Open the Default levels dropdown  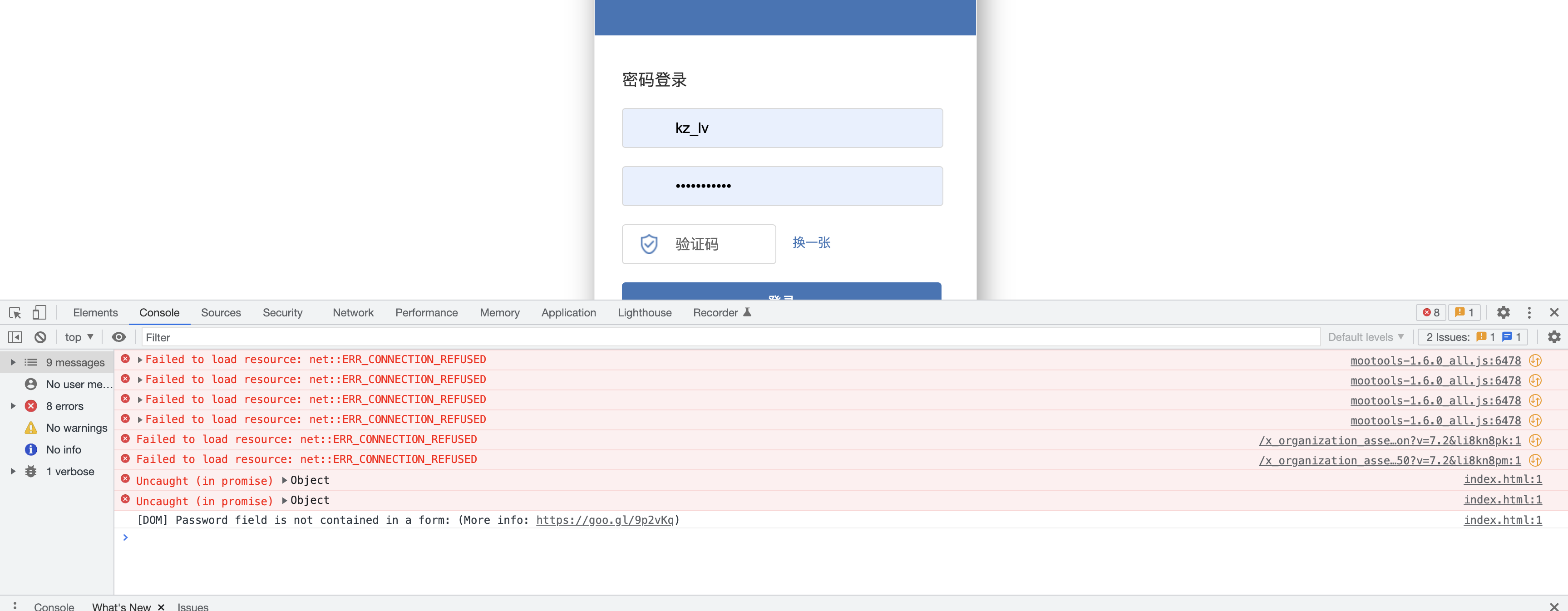[x=1366, y=337]
